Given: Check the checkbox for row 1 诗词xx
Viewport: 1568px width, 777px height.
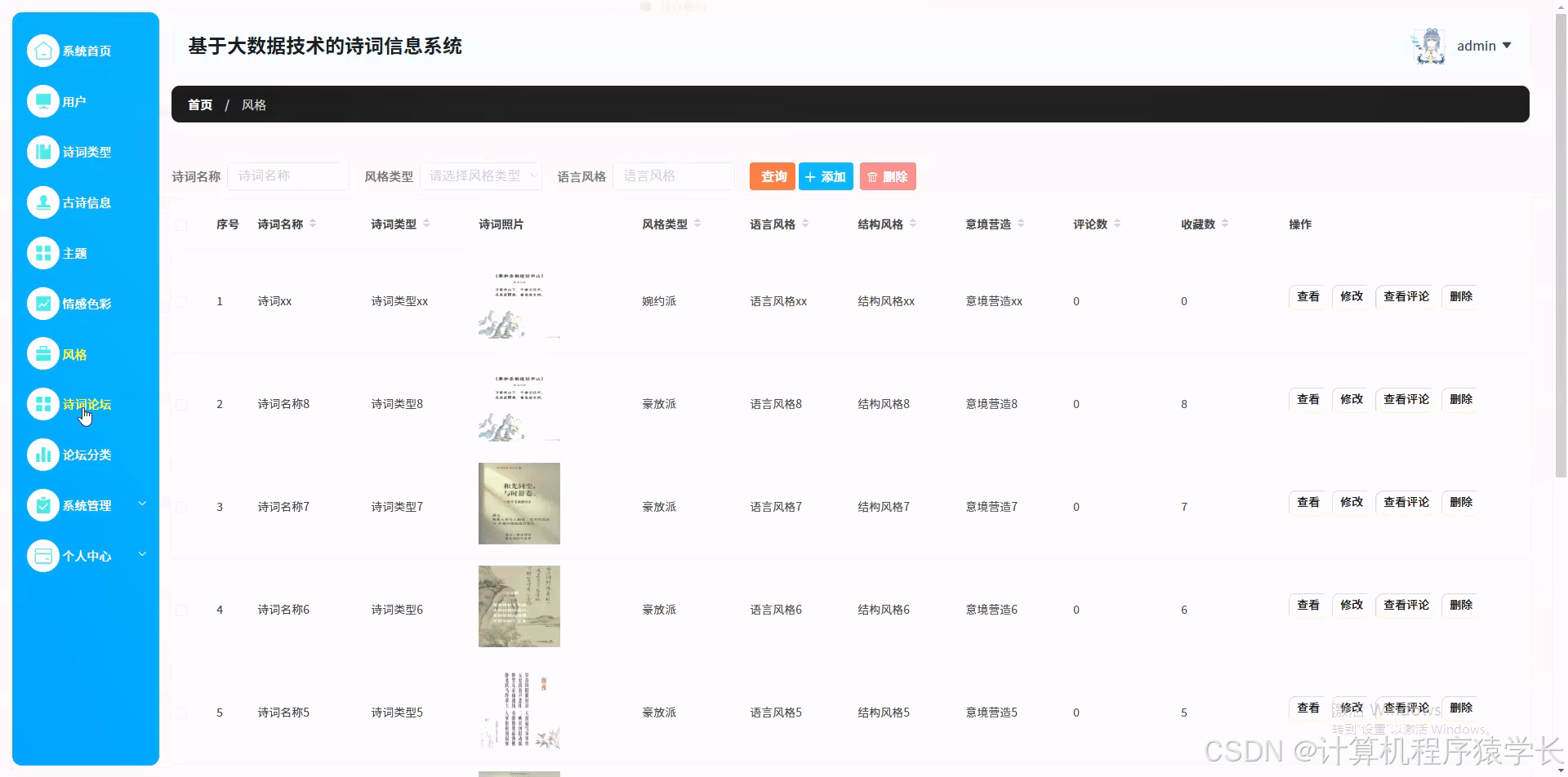Looking at the screenshot, I should 181,301.
